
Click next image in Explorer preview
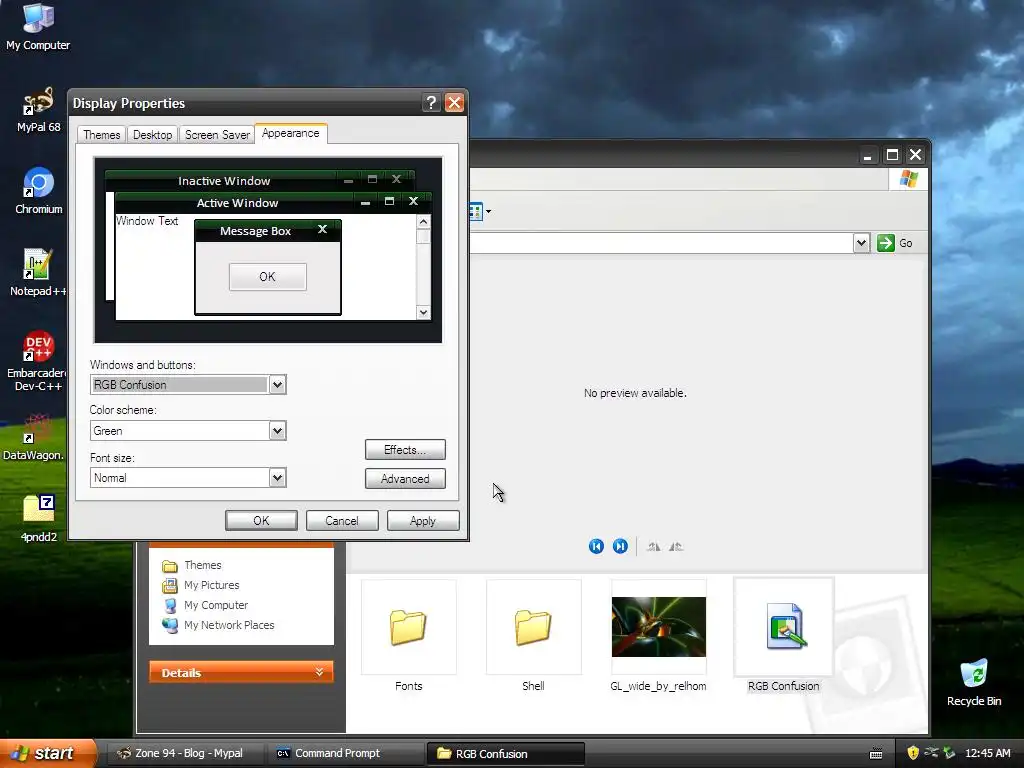[620, 547]
